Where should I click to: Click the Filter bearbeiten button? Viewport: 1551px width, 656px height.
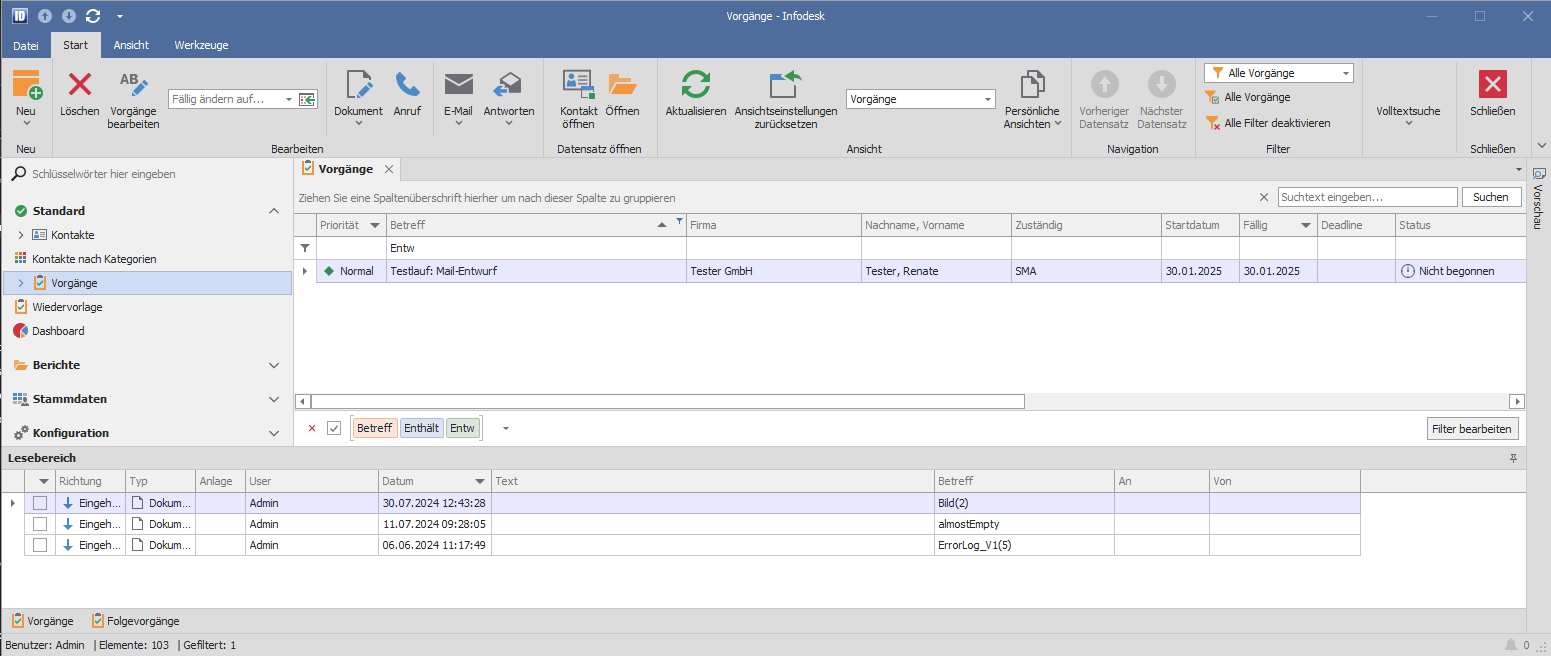coord(1472,428)
